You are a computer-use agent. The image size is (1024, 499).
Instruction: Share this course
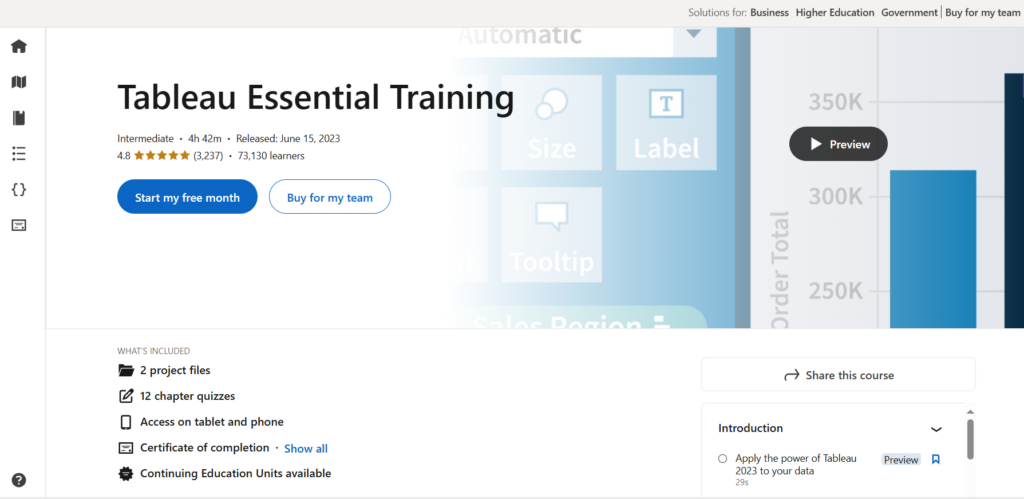click(x=838, y=375)
